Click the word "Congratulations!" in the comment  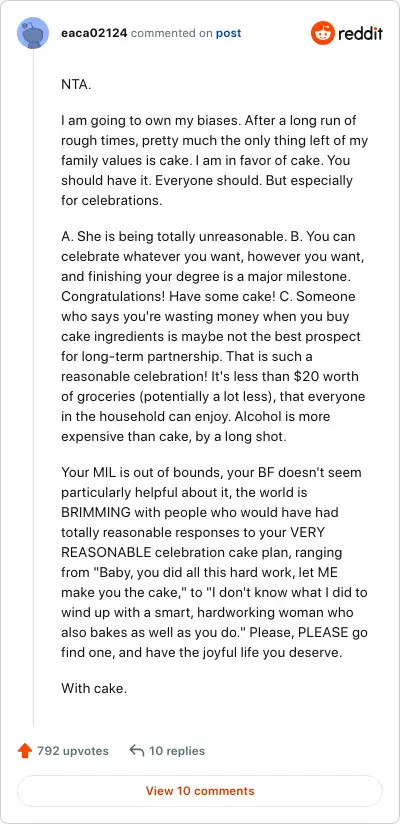pos(113,296)
